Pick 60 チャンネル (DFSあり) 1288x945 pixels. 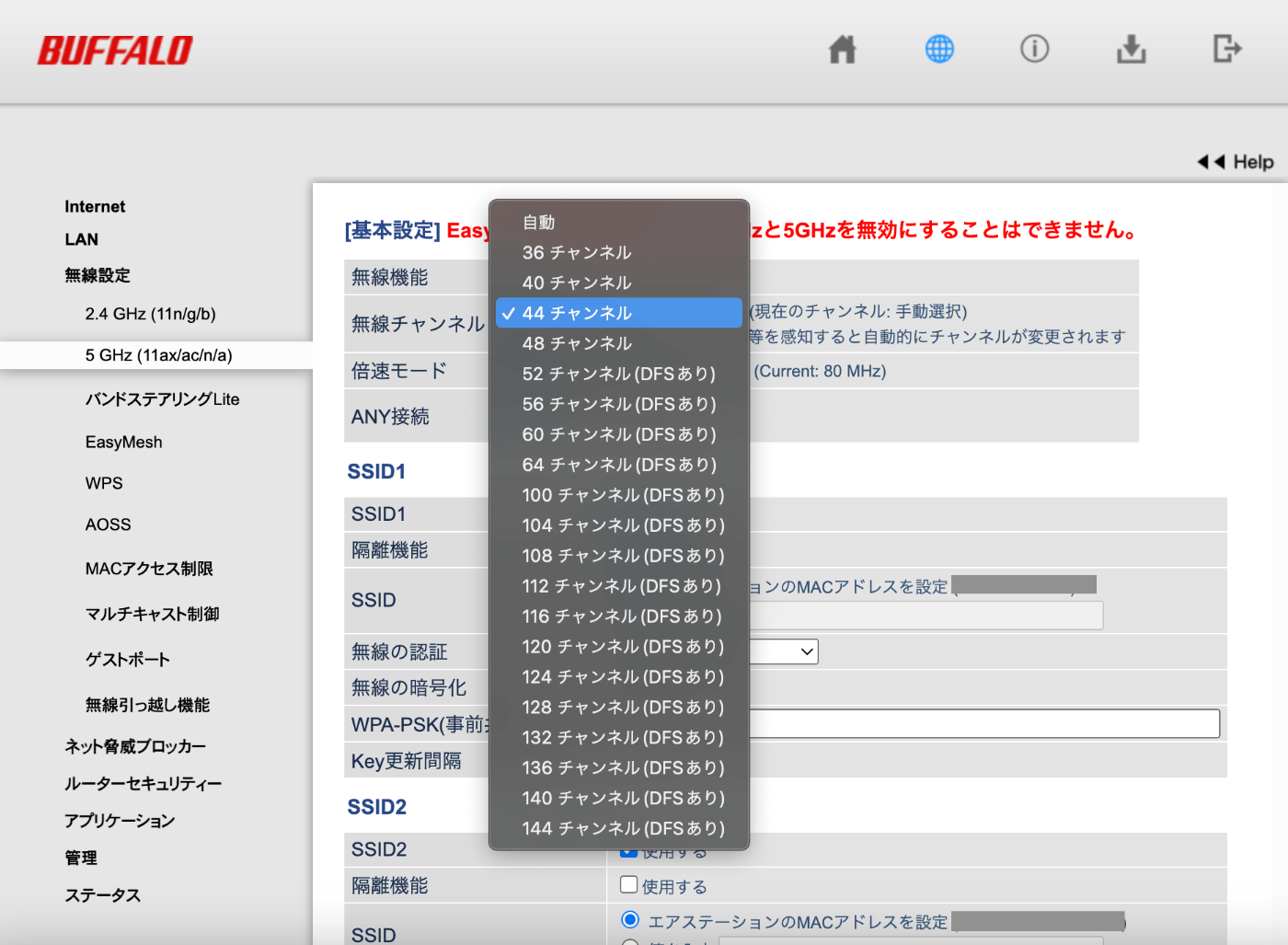click(x=619, y=434)
